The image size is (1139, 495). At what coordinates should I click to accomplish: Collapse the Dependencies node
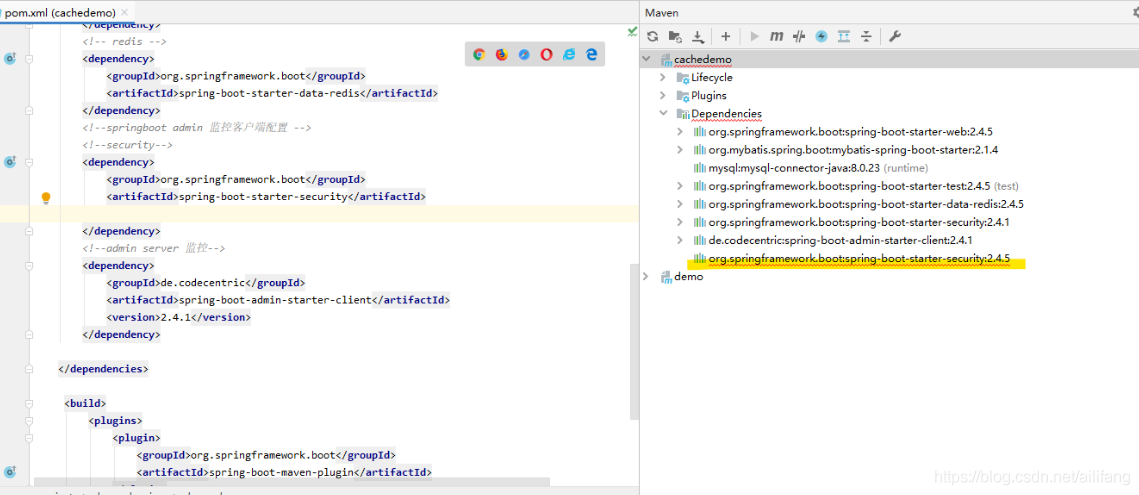[x=662, y=113]
